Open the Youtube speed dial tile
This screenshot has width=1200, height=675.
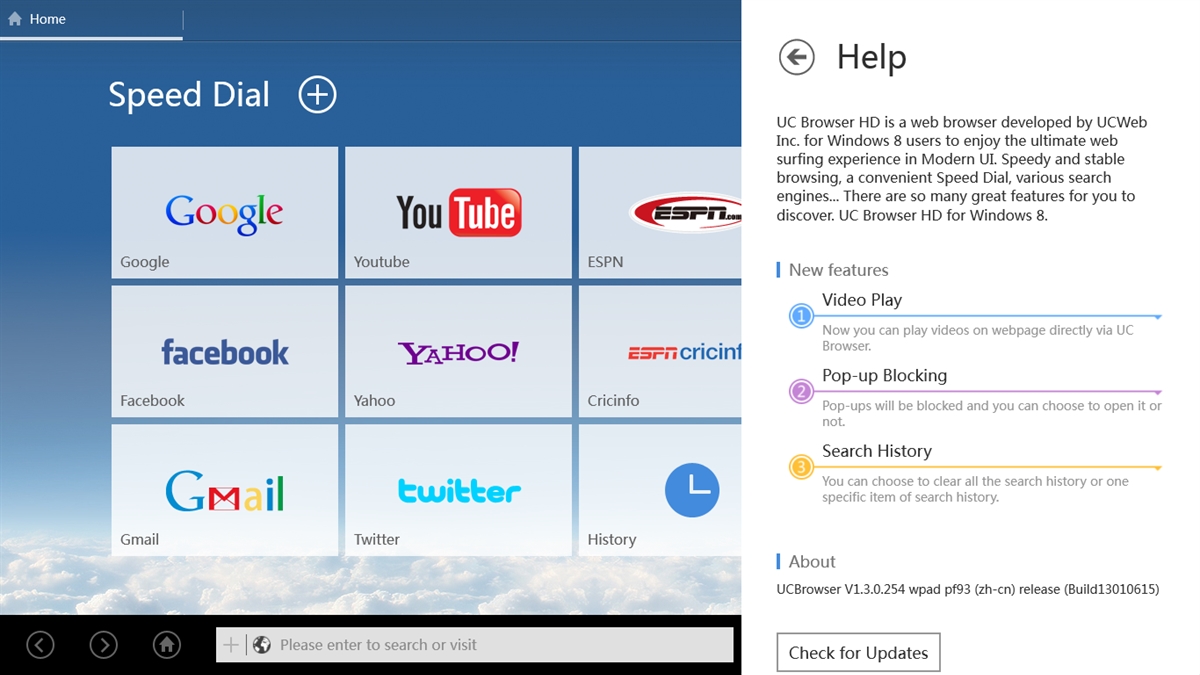tap(458, 212)
